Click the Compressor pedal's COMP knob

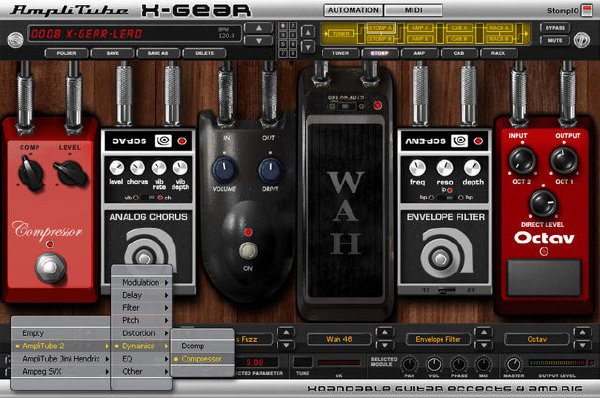point(31,174)
